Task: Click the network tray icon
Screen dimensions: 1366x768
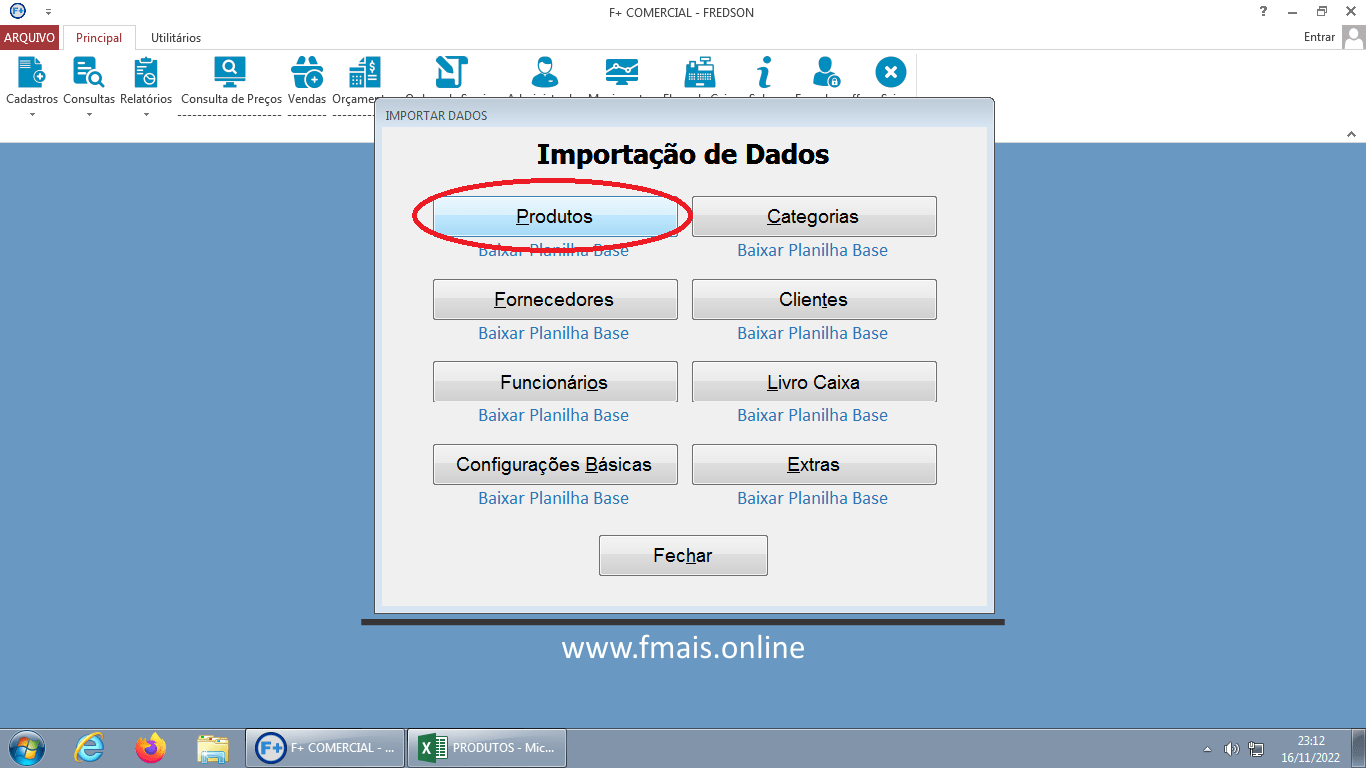Action: point(1256,749)
